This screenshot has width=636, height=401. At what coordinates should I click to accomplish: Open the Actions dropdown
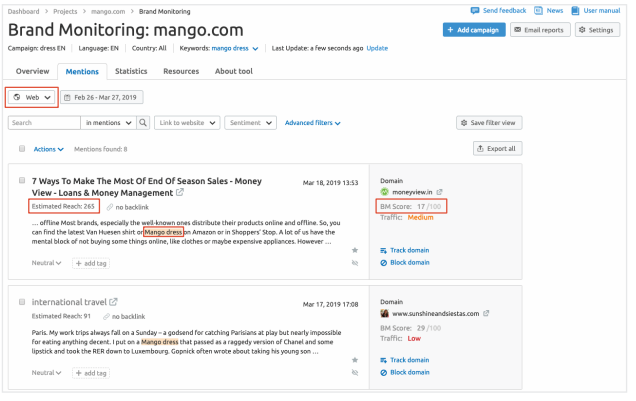pyautogui.click(x=49, y=149)
